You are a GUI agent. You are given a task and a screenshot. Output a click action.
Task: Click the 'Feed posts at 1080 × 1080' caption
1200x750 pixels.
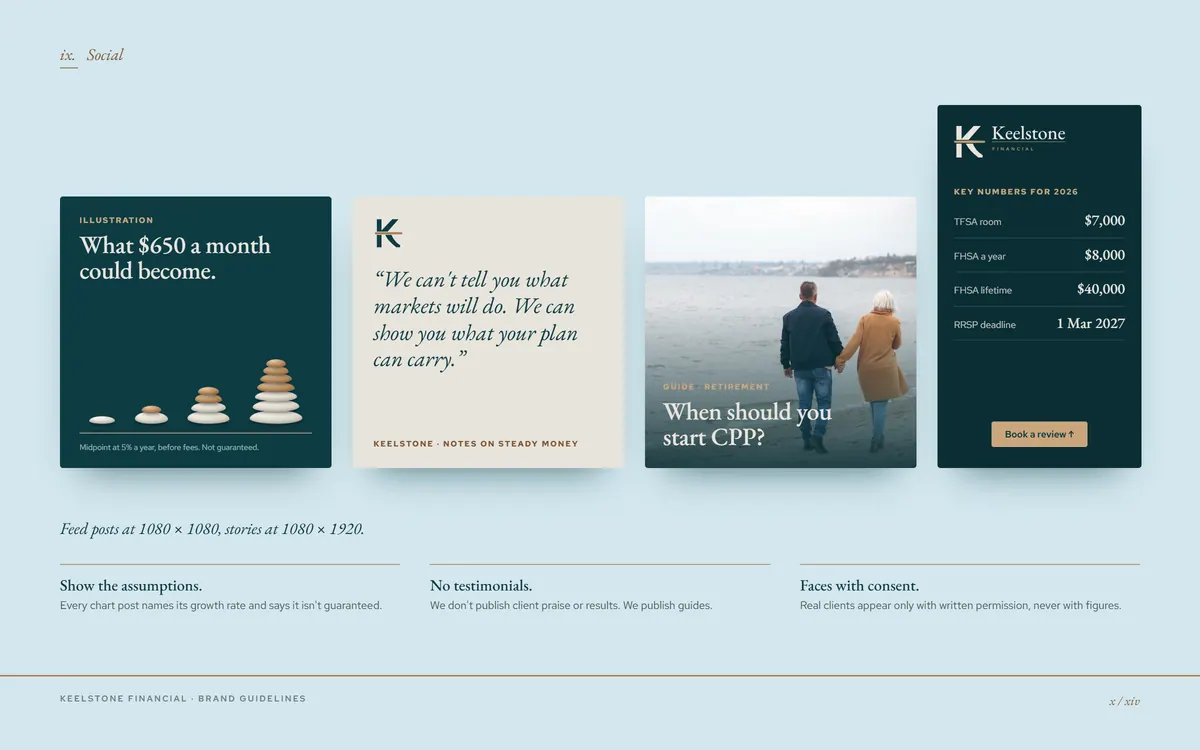coord(212,529)
